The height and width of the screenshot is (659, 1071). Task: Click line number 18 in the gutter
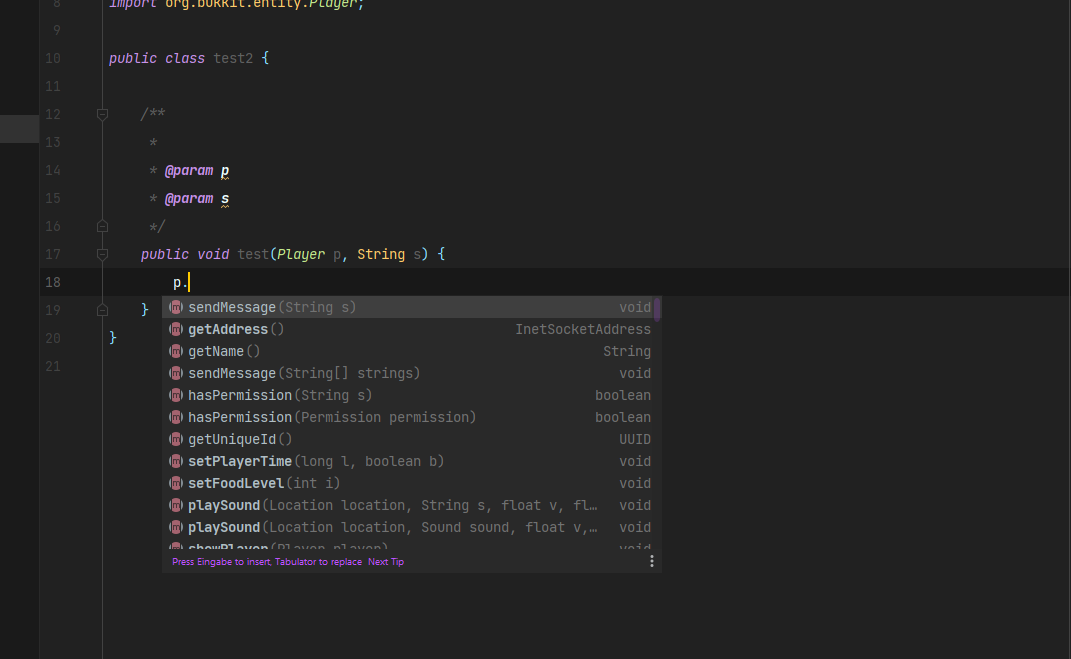point(53,283)
